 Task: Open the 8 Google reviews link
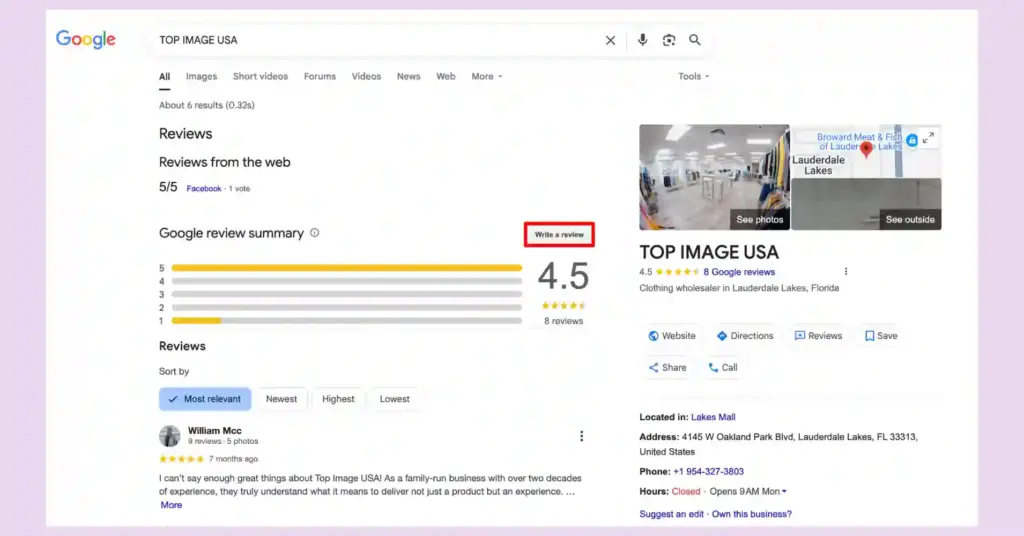(x=739, y=272)
